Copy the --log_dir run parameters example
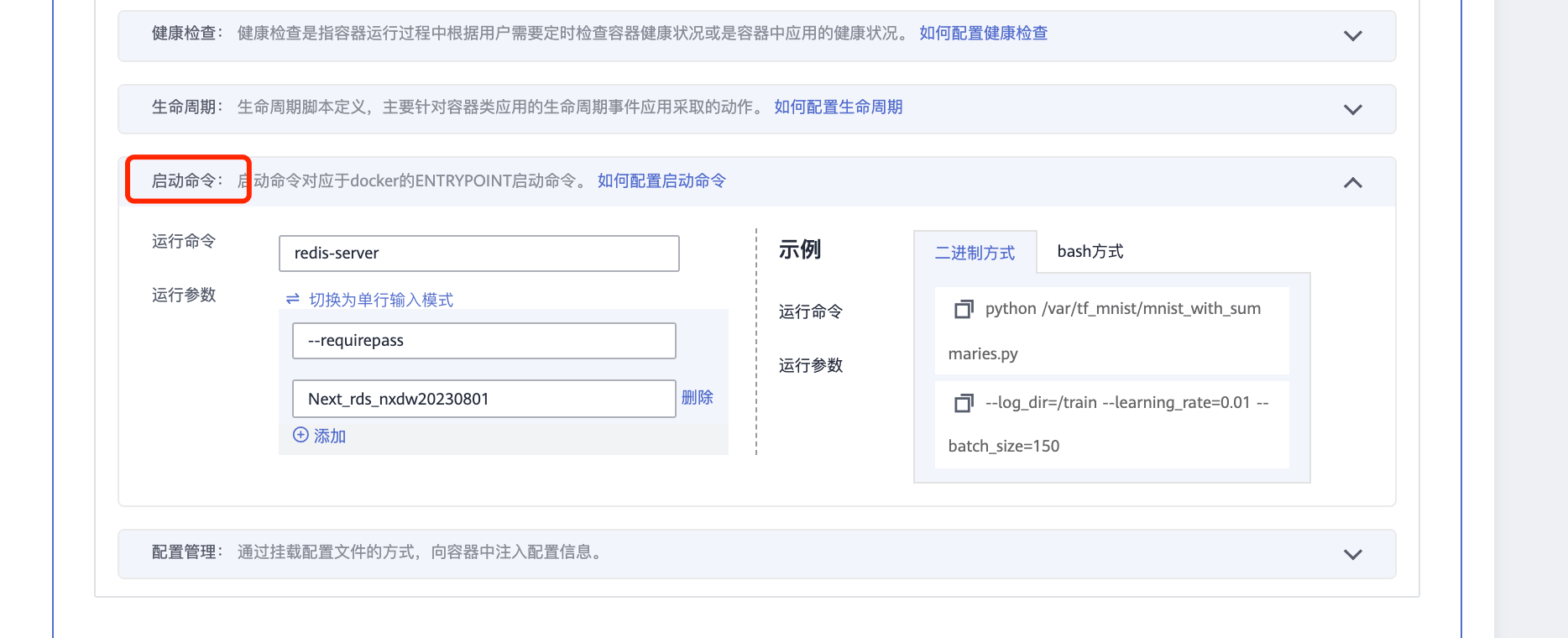1568x638 pixels. pos(963,403)
